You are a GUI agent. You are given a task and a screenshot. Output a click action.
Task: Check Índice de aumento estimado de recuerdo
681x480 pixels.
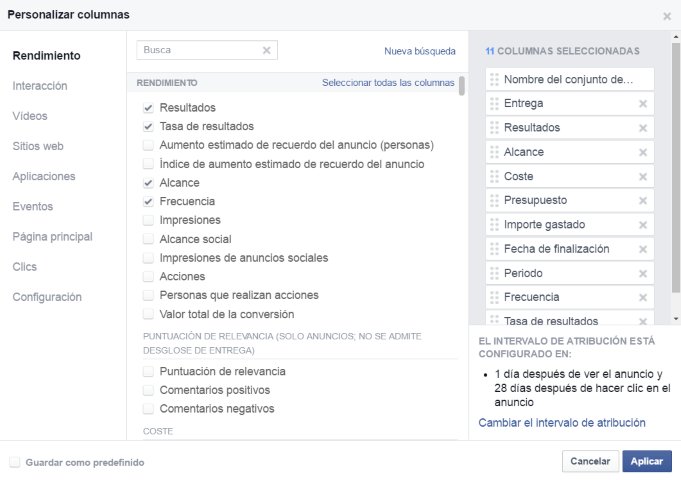(x=149, y=164)
